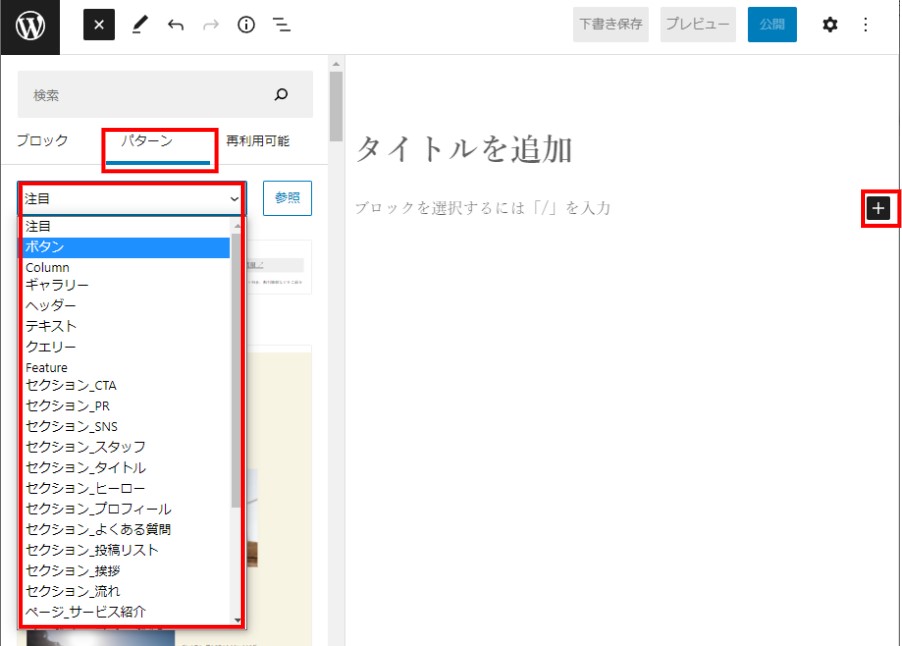This screenshot has width=902, height=646.
Task: Click the 参照 explore button
Action: (x=287, y=198)
